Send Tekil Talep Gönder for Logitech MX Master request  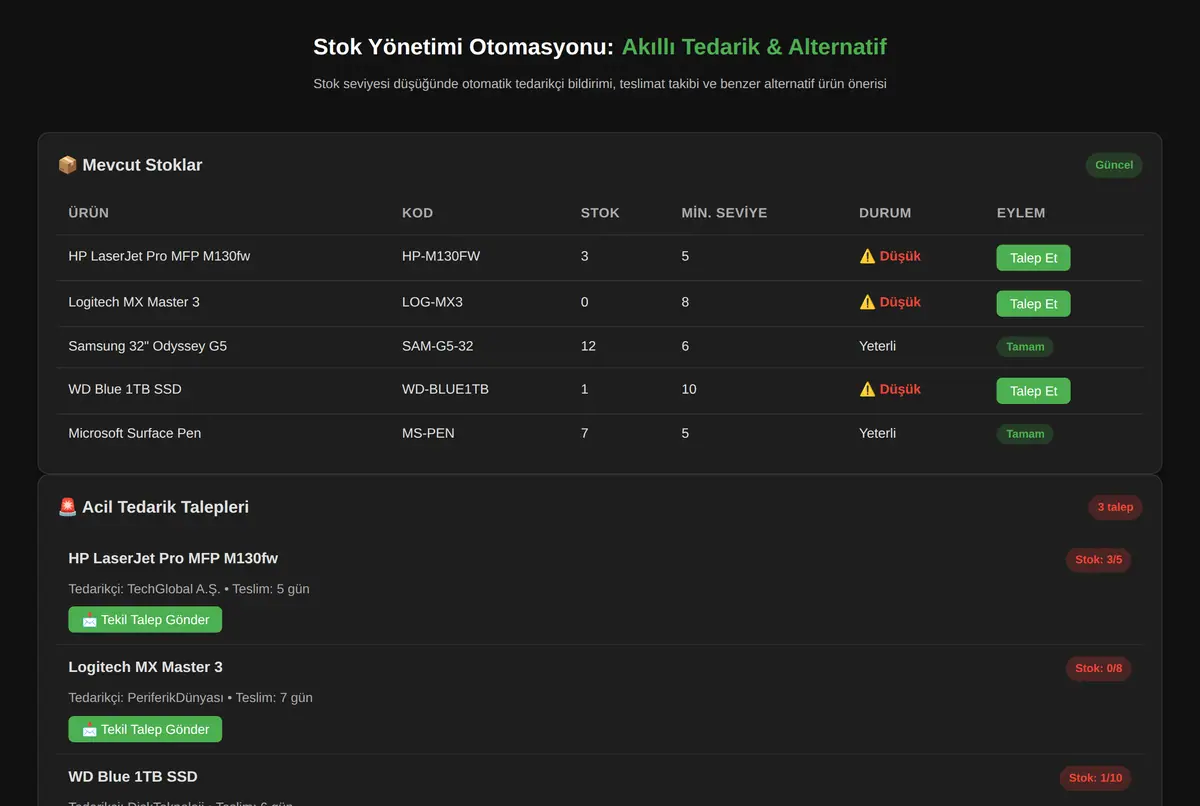[x=145, y=729]
